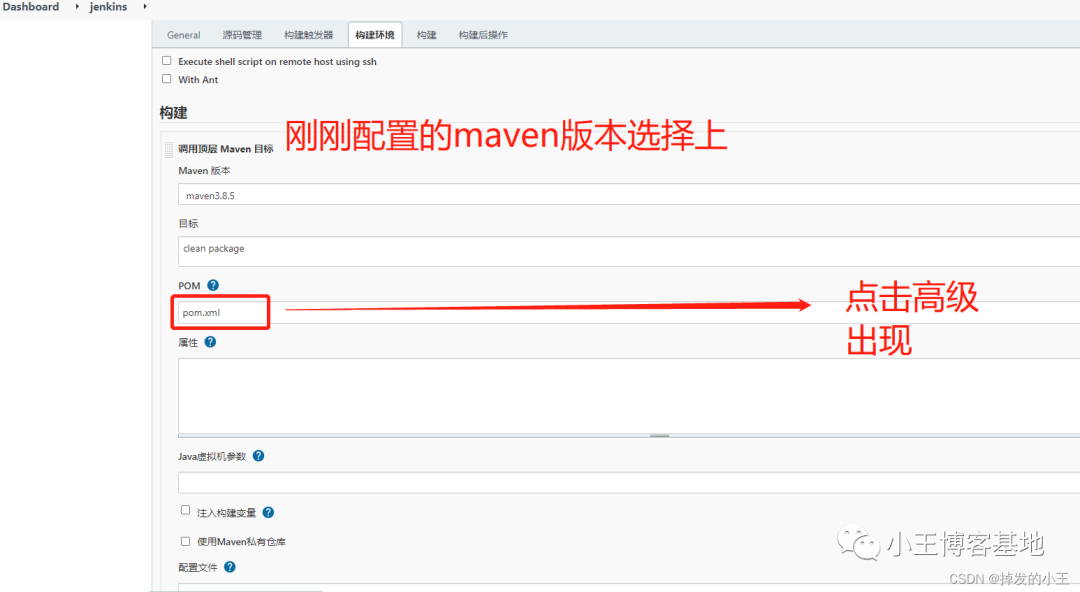The width and height of the screenshot is (1080, 592).
Task: Switch to the General tab
Action: pyautogui.click(x=183, y=34)
